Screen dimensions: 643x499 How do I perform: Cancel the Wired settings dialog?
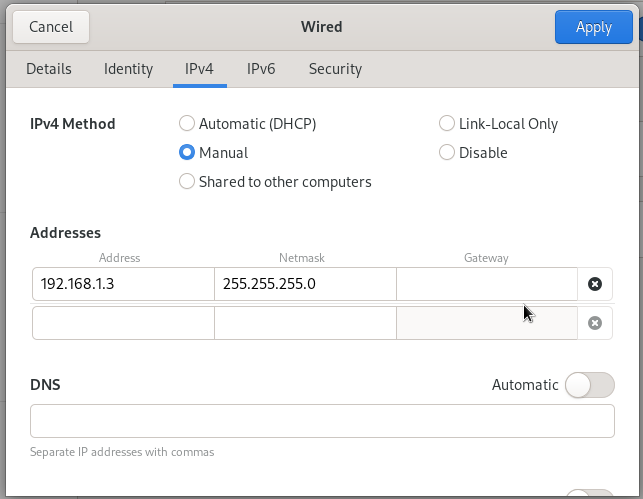(51, 27)
